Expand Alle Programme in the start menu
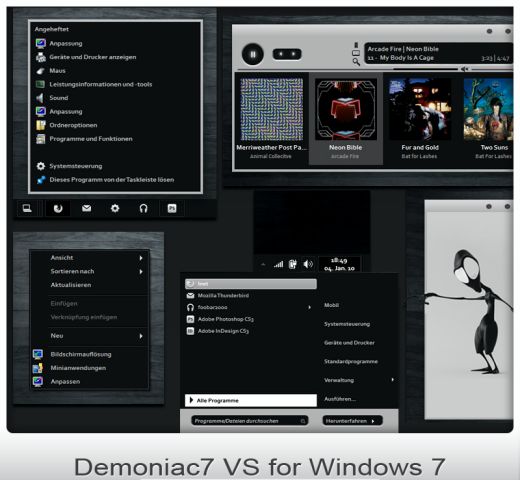The image size is (520, 480). click(x=251, y=400)
